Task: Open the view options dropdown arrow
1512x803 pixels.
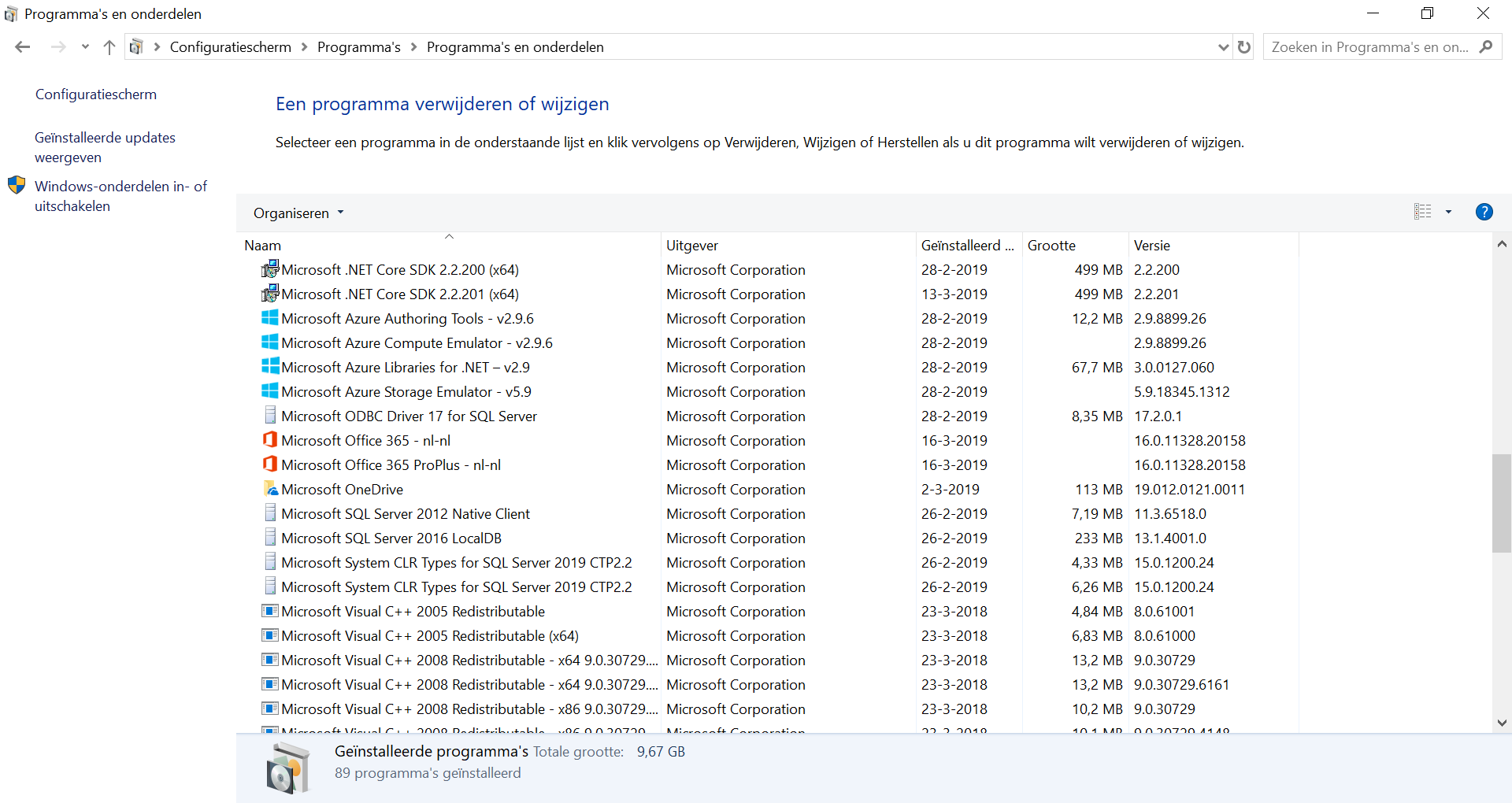Action: coord(1448,212)
